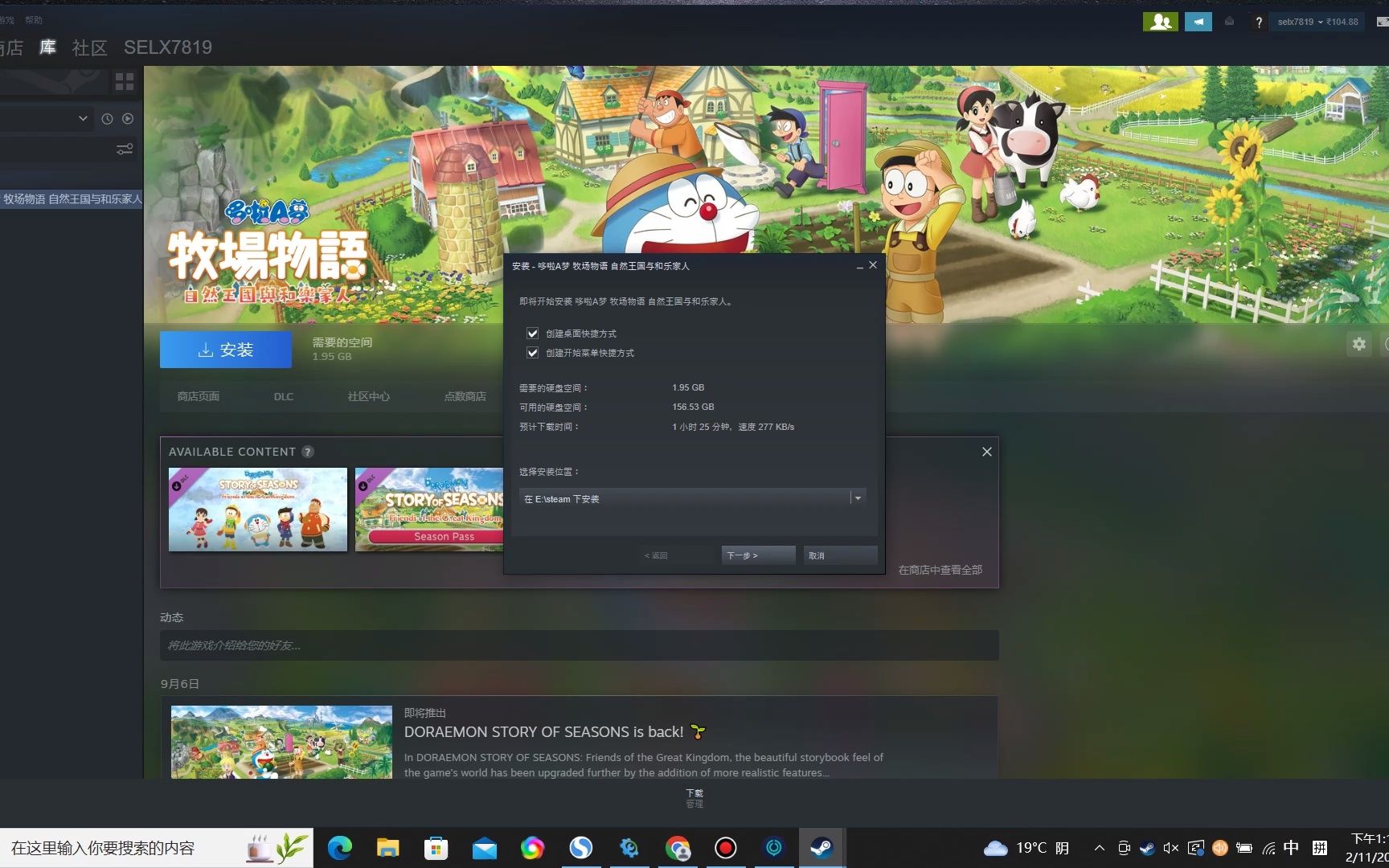Open the Mail app from taskbar
The width and height of the screenshot is (1389, 868).
click(484, 848)
